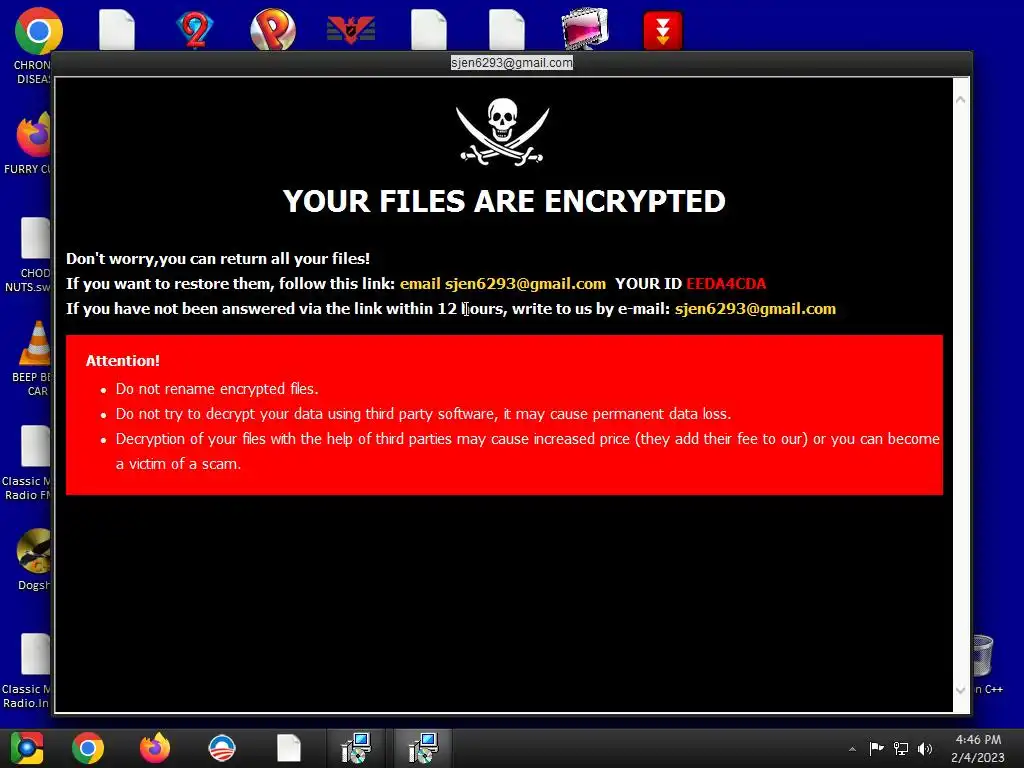This screenshot has width=1024, height=768.
Task: Click the volume speaker tray icon
Action: pyautogui.click(x=925, y=749)
